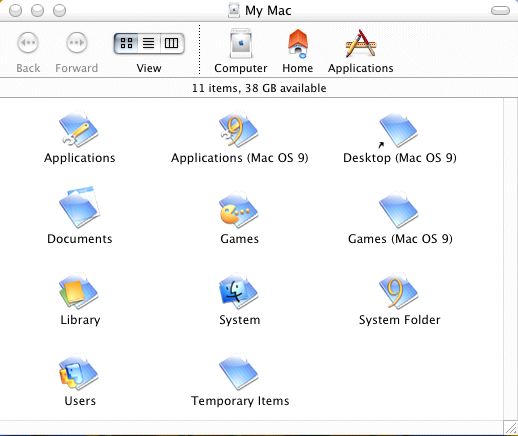Open the System folder with Finder face
The width and height of the screenshot is (518, 436).
[239, 292]
